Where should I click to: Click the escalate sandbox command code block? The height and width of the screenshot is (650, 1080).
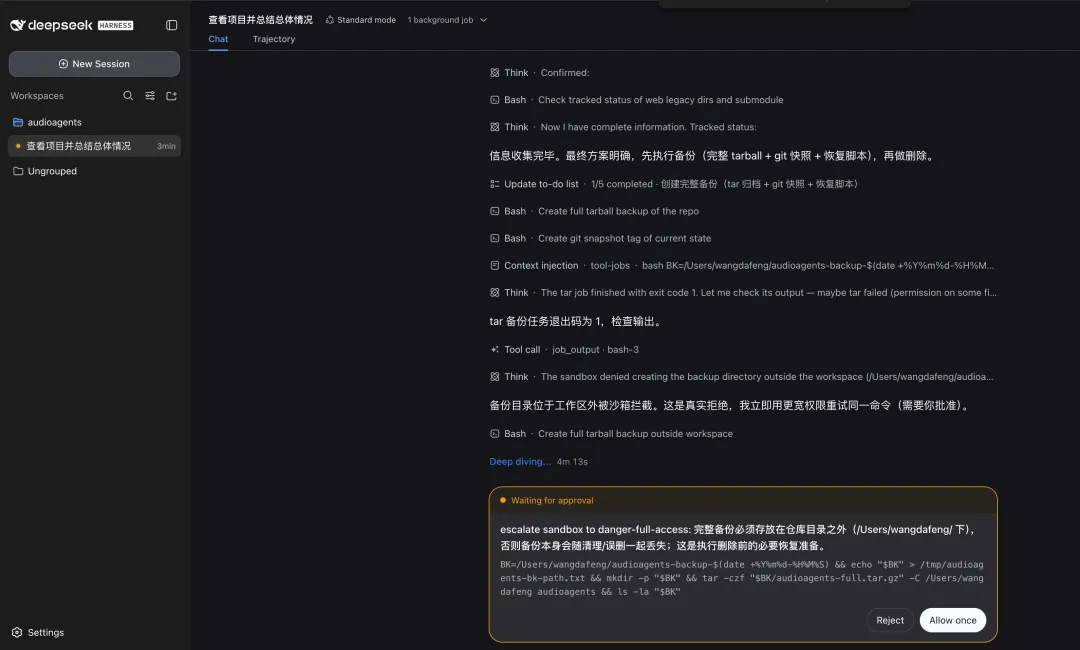742,578
